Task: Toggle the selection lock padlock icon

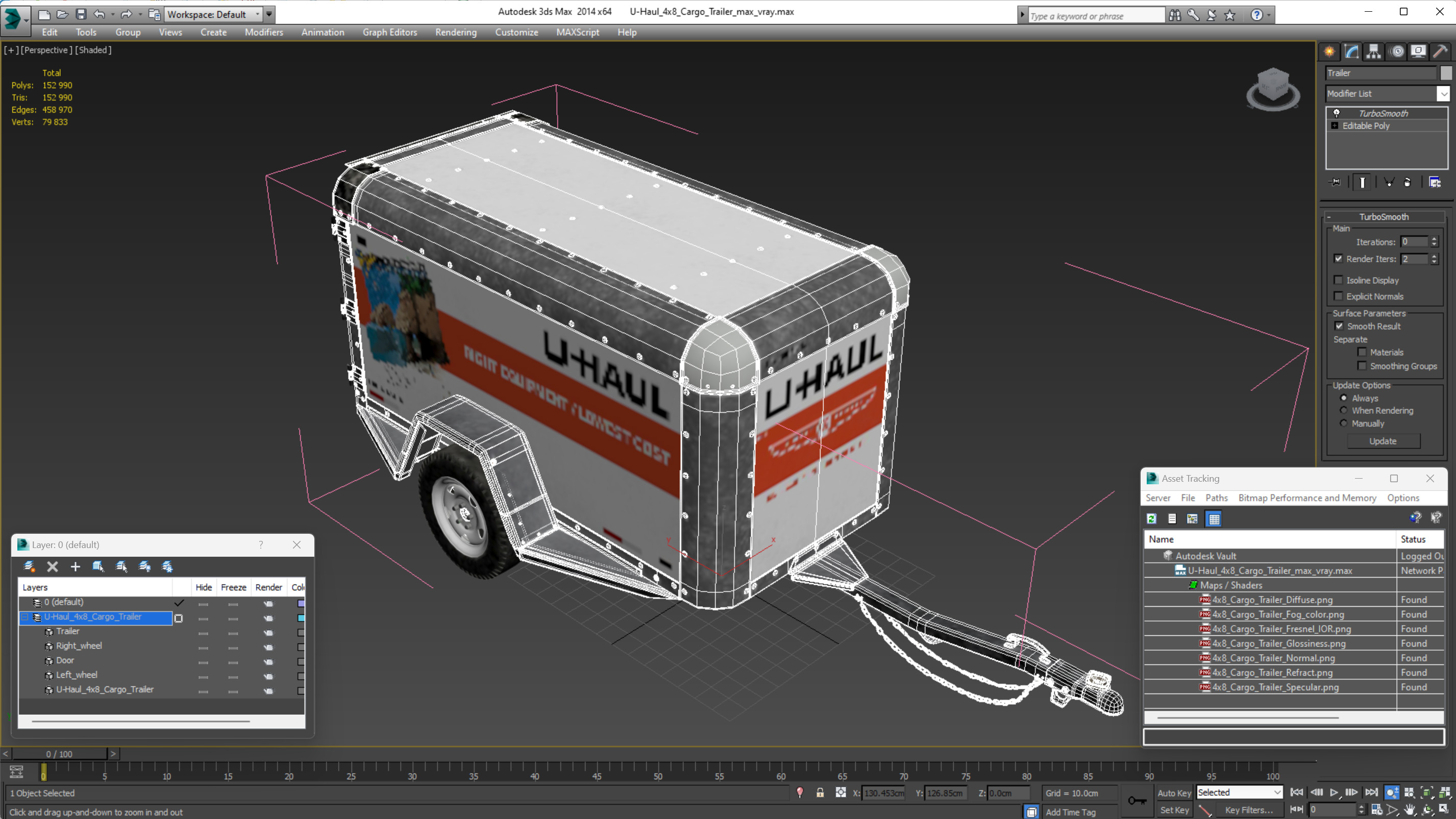Action: click(820, 792)
